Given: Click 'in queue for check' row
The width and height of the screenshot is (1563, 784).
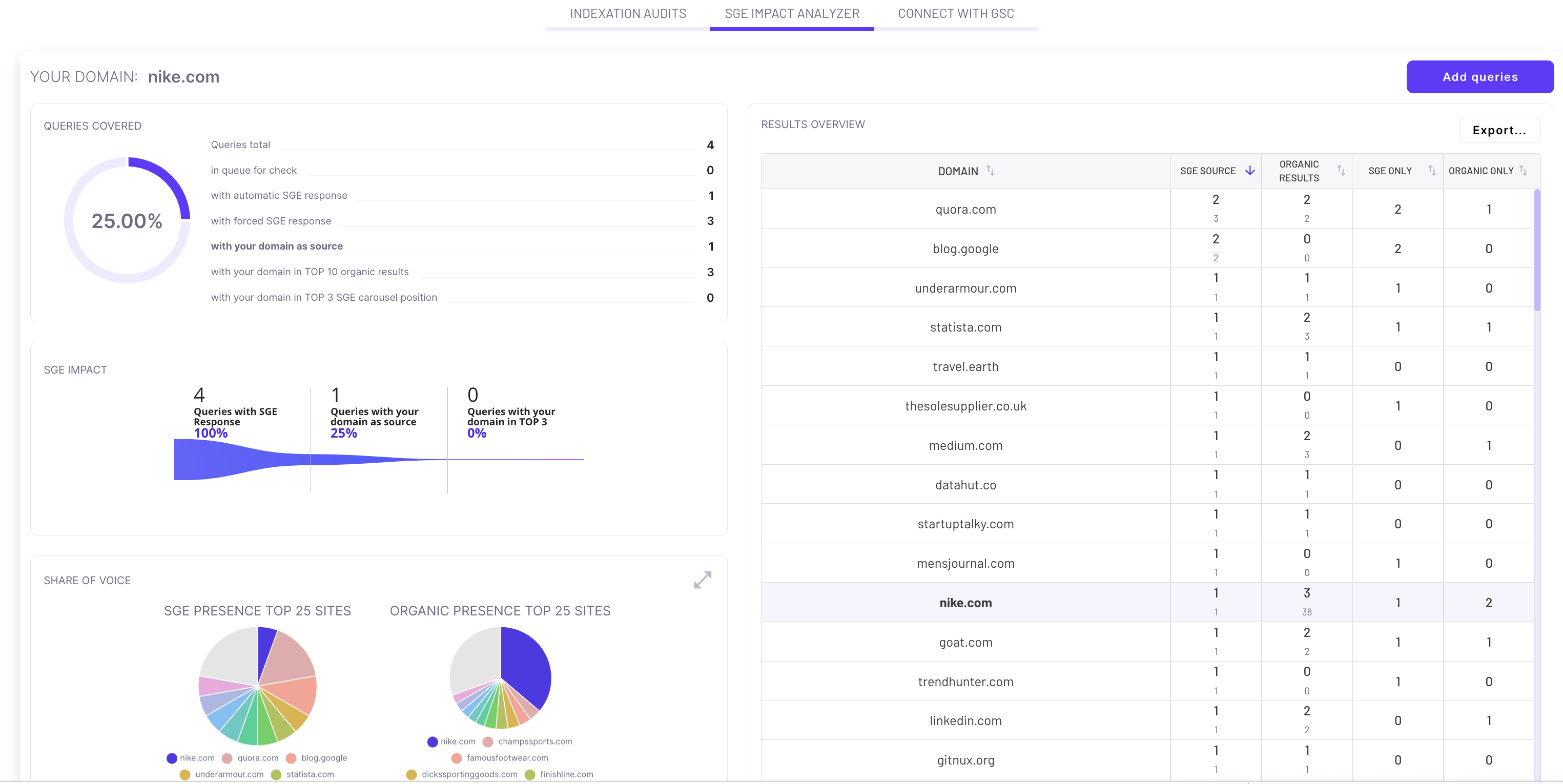Looking at the screenshot, I should coord(462,170).
